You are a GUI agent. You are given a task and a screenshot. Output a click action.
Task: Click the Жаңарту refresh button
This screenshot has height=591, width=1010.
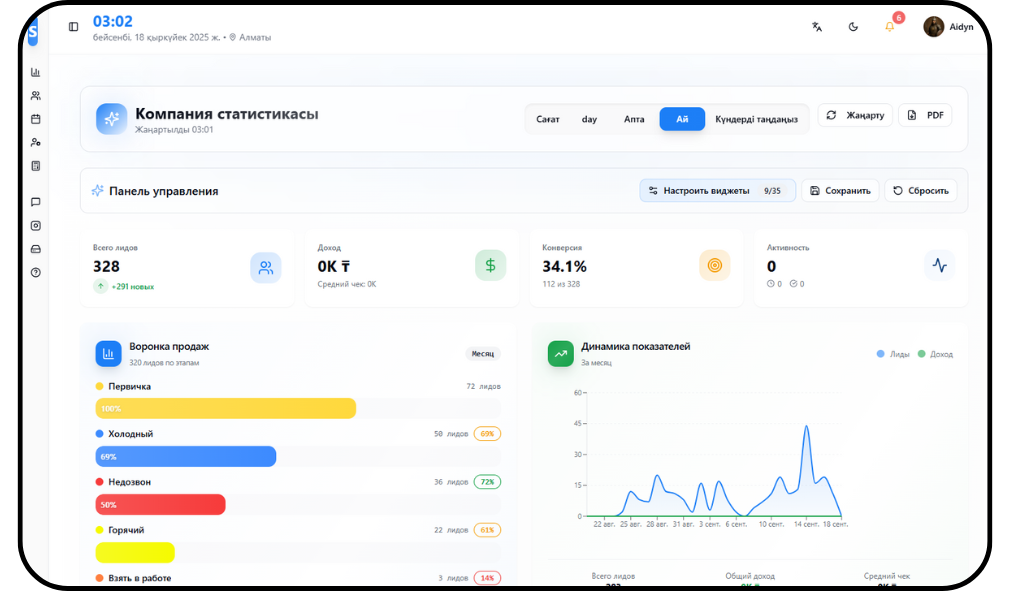pos(855,115)
